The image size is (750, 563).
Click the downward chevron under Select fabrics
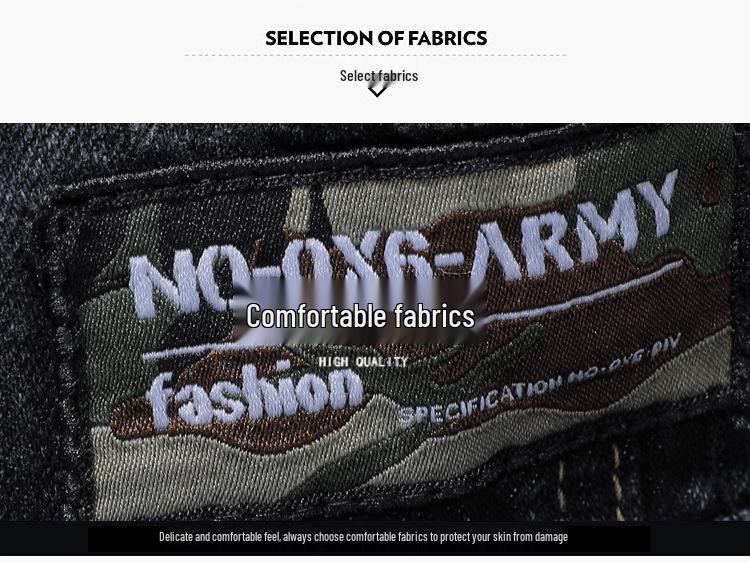click(378, 90)
